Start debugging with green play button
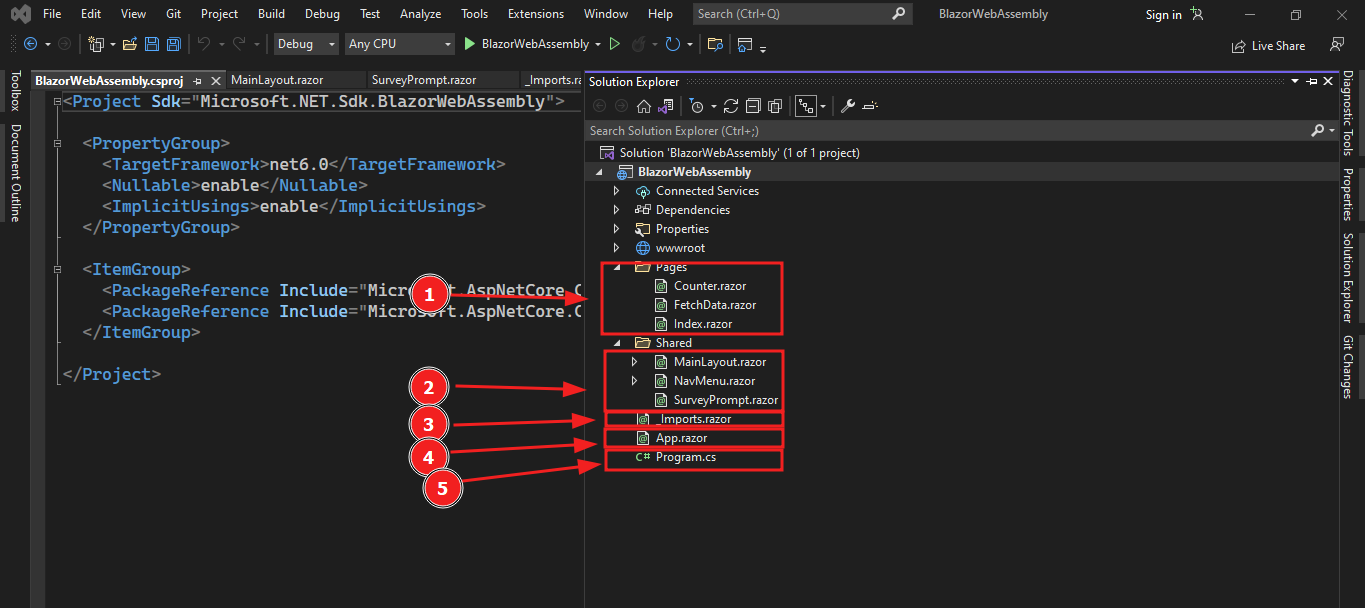 pos(471,44)
